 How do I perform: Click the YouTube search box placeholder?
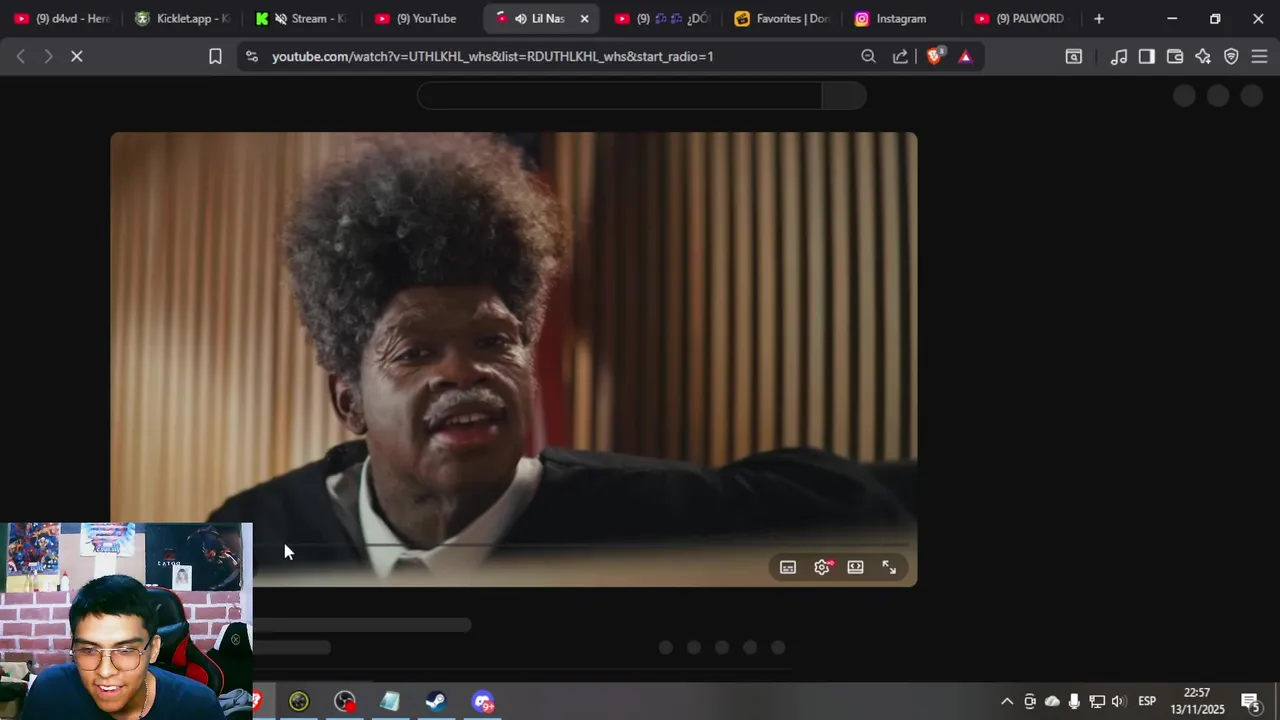620,96
